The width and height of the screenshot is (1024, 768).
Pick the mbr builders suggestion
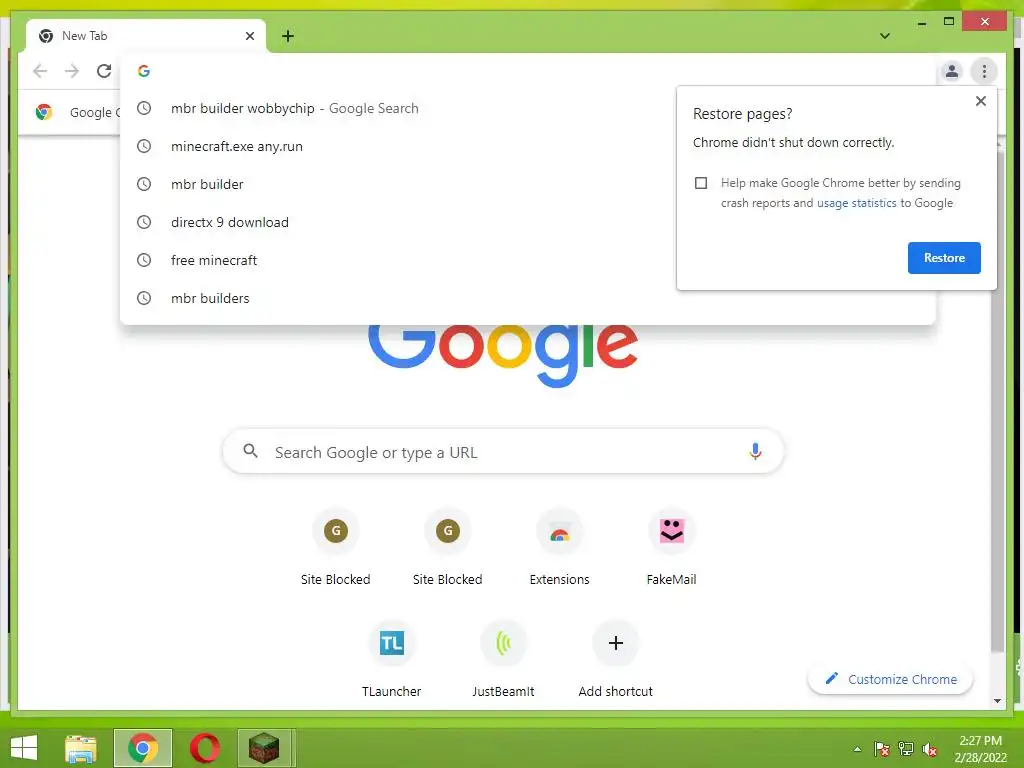(x=528, y=298)
